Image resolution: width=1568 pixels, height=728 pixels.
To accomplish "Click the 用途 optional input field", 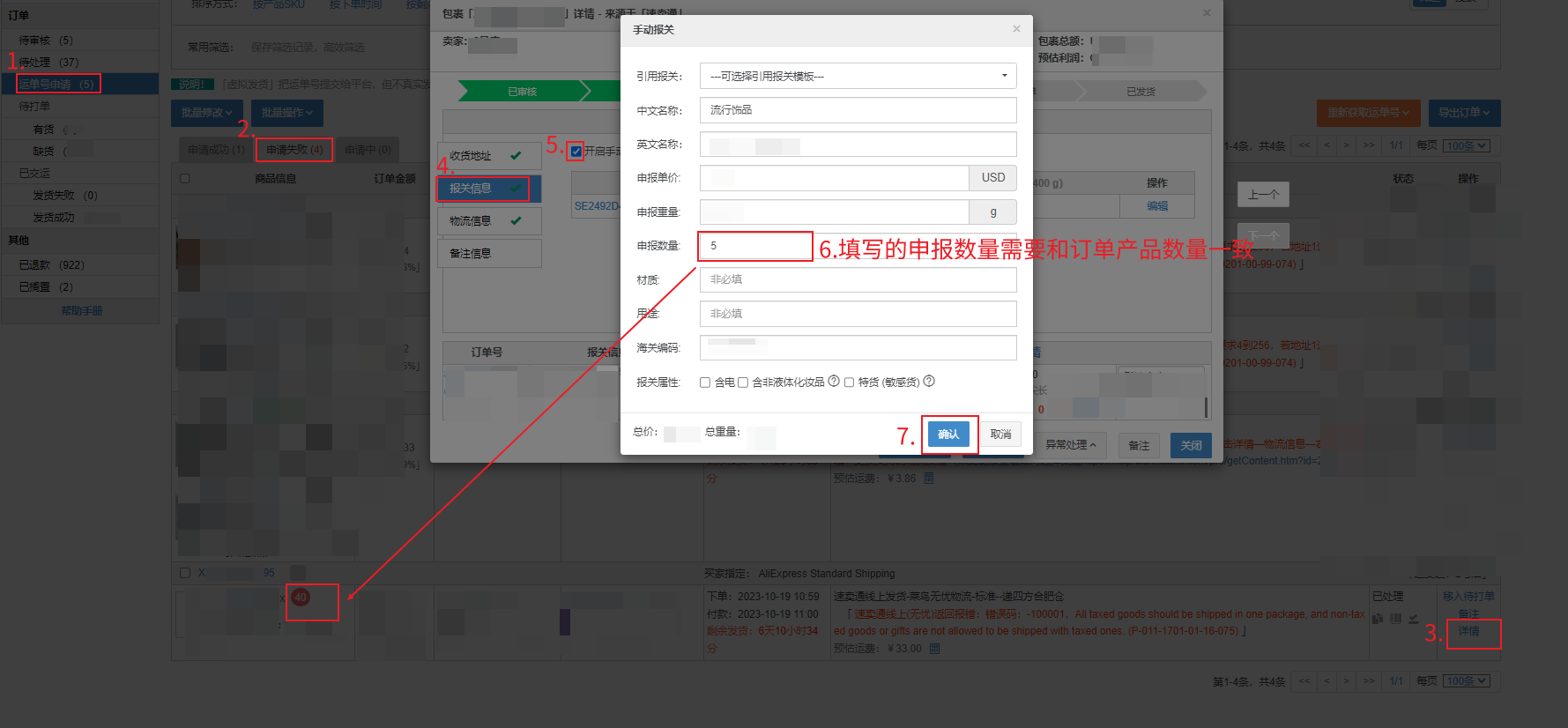I will pos(858,314).
